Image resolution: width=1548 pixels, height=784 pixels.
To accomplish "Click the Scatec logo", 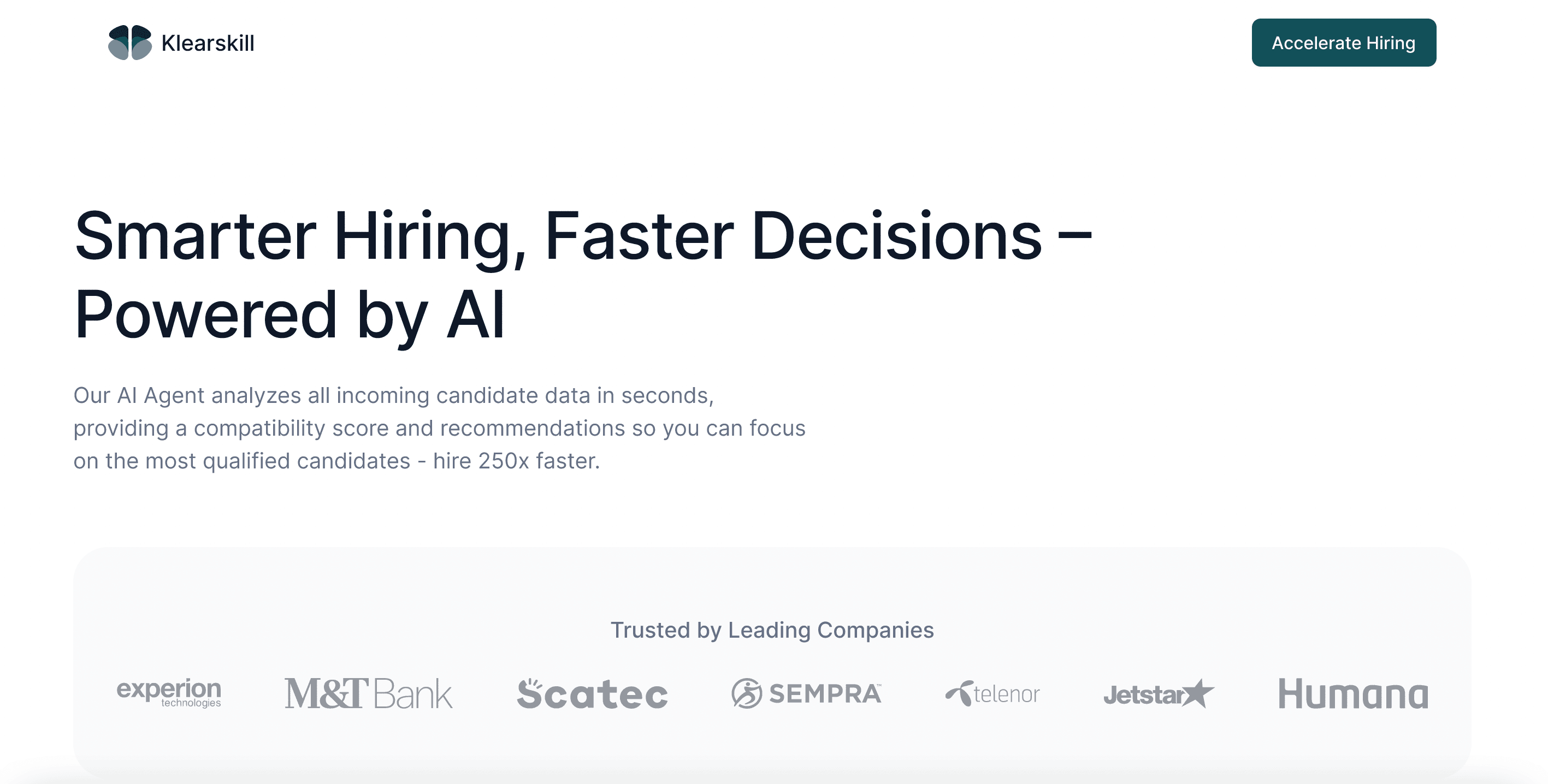I will click(x=592, y=694).
